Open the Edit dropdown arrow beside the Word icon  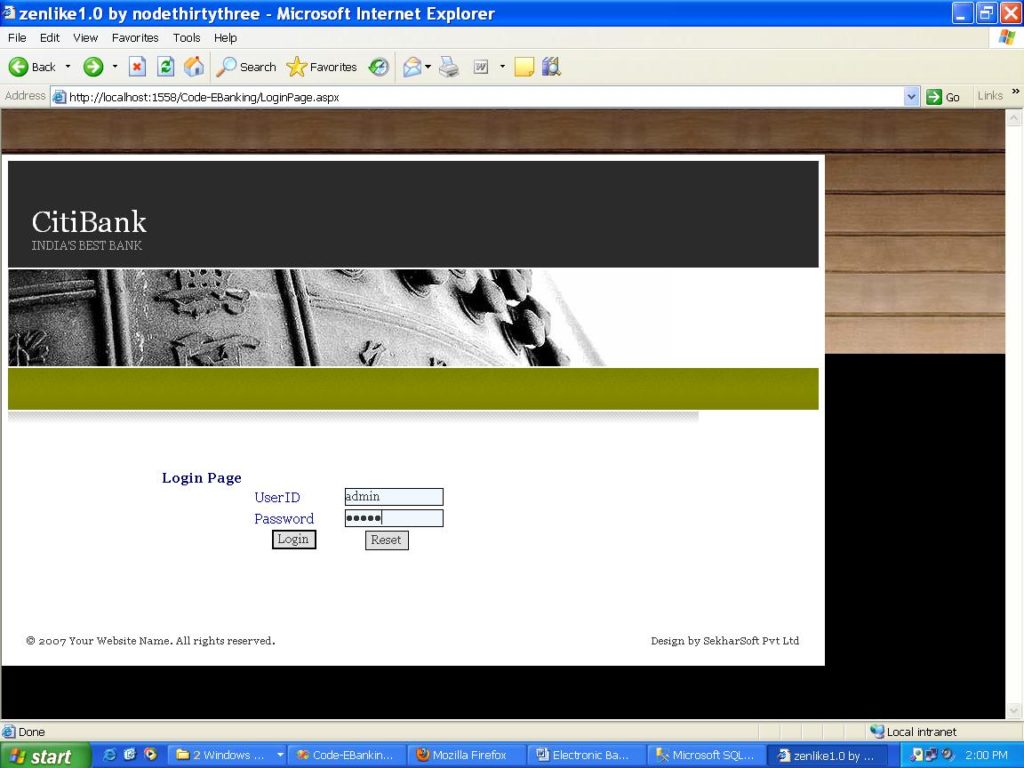pyautogui.click(x=502, y=67)
